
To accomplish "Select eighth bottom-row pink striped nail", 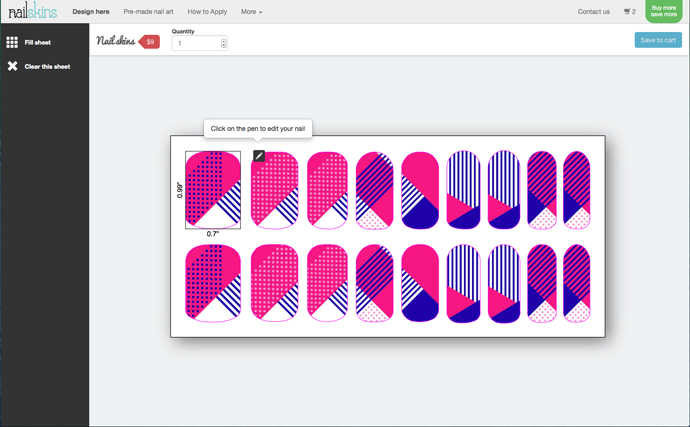I will (542, 283).
